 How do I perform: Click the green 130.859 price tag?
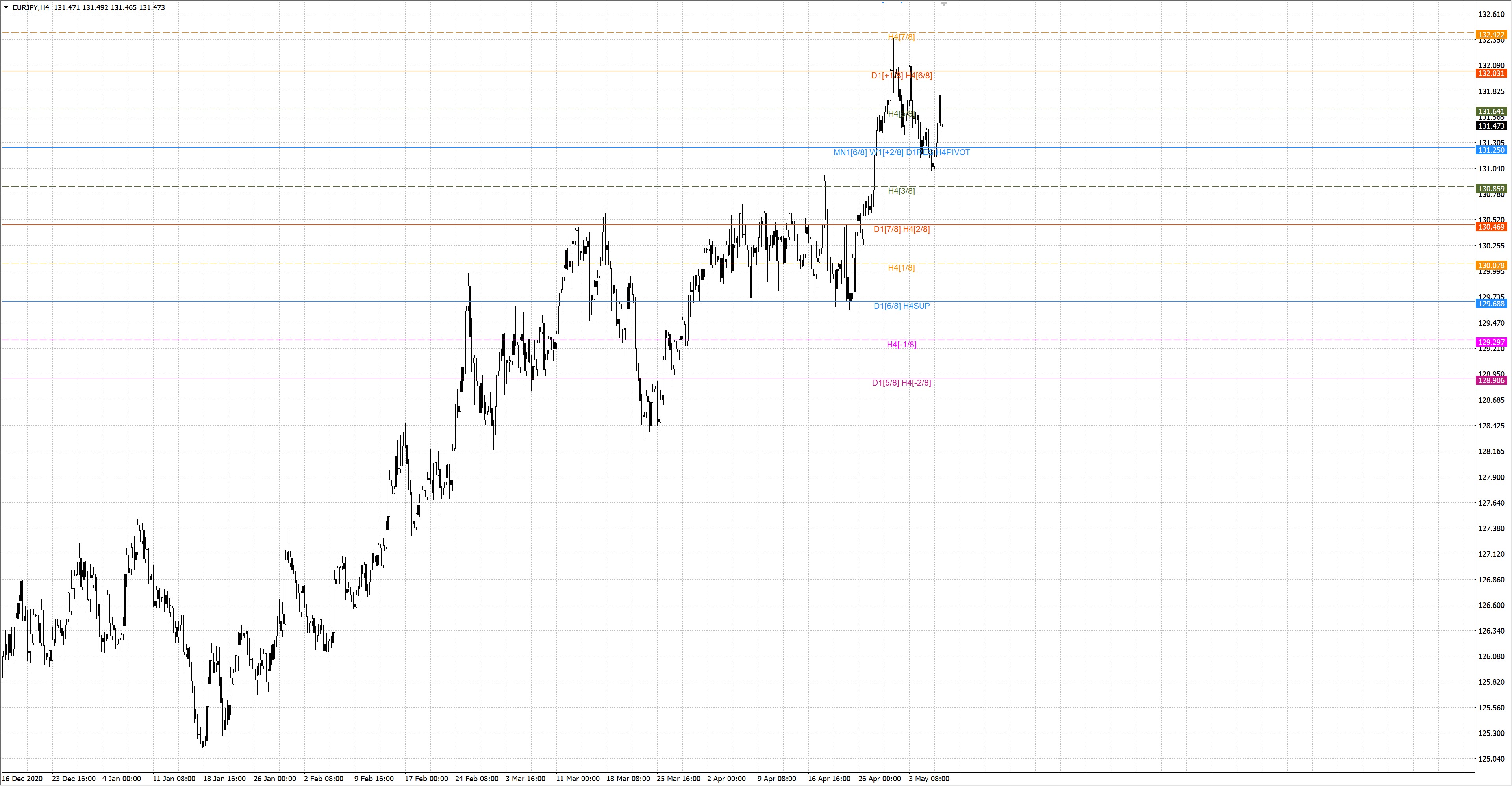tap(1491, 189)
